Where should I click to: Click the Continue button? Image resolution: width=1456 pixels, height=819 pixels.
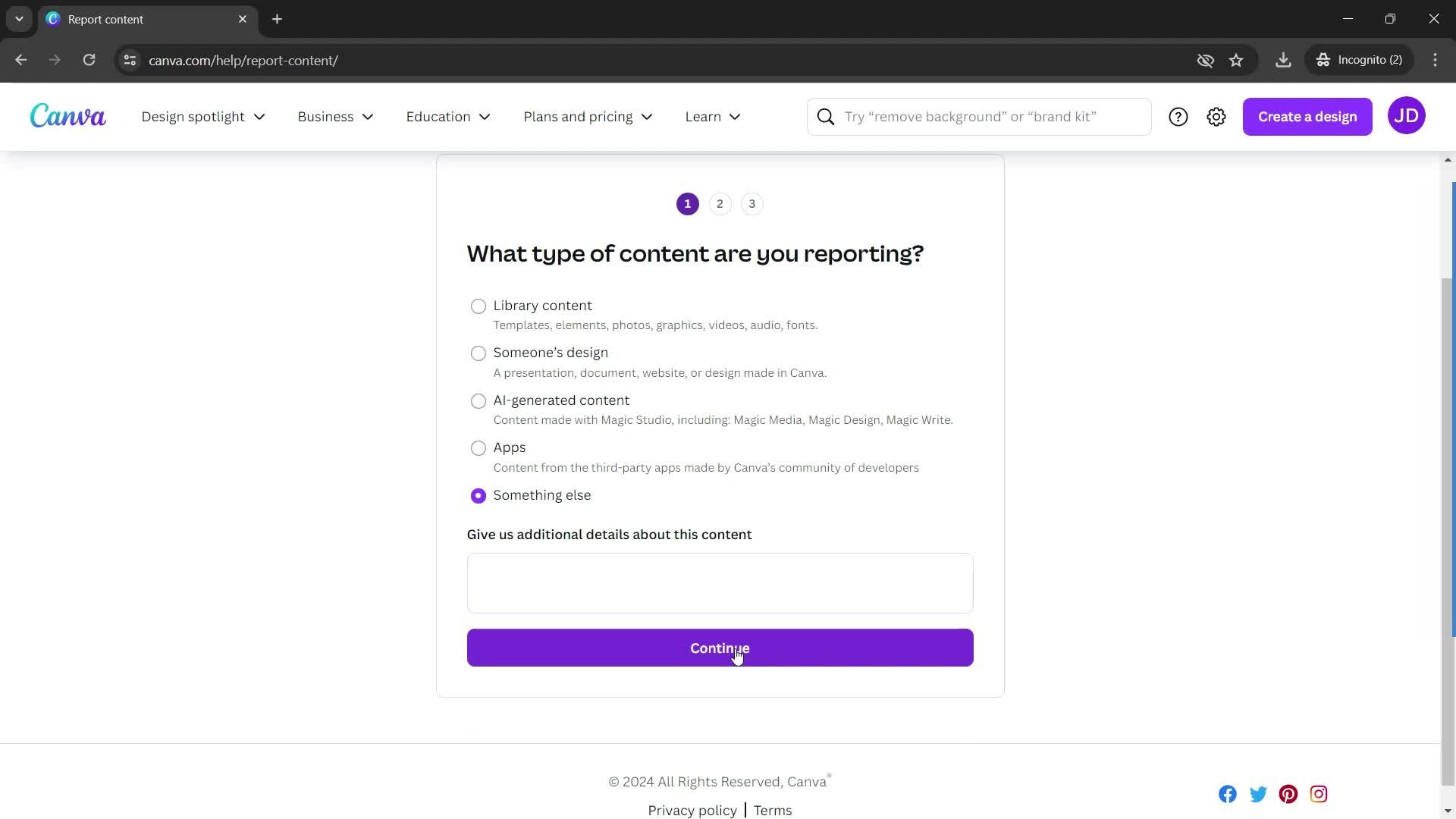coord(720,647)
